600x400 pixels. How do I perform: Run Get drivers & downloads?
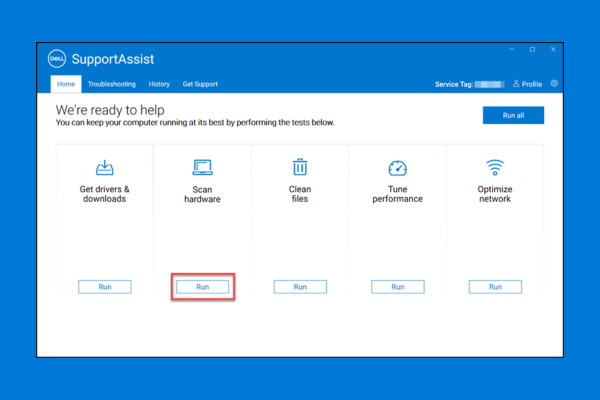pos(105,287)
